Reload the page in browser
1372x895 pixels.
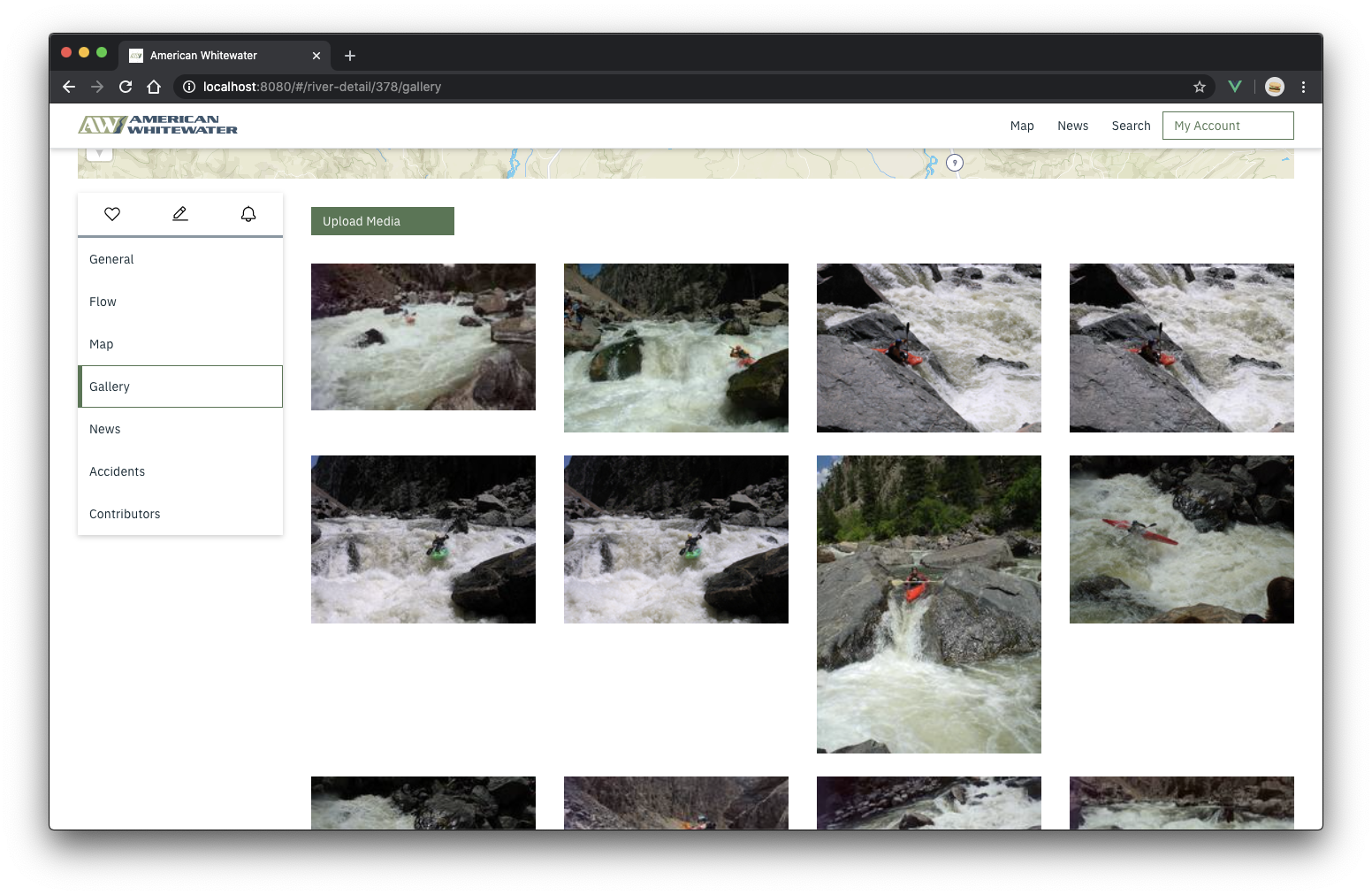click(126, 87)
